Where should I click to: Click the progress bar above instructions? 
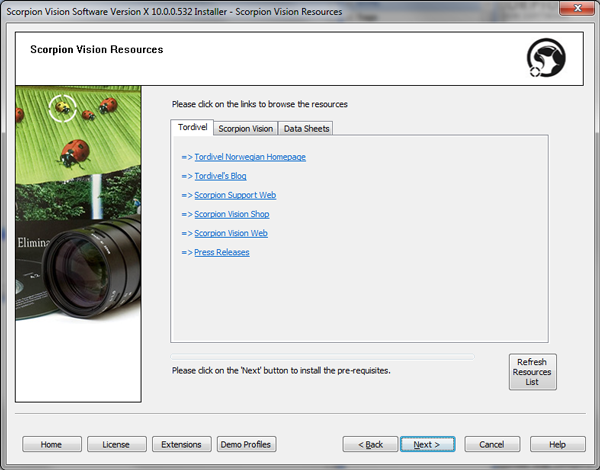[x=322, y=357]
